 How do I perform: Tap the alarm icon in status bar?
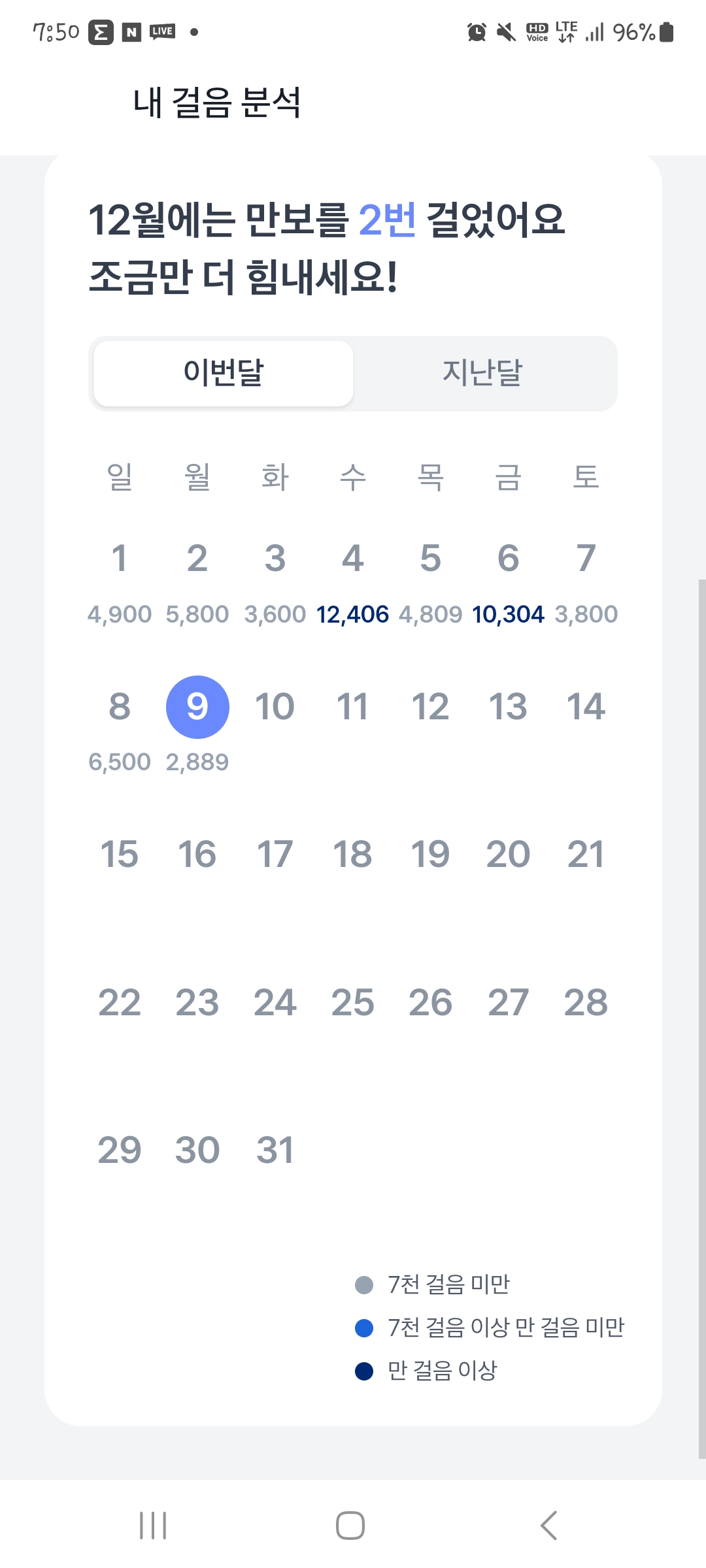click(x=477, y=32)
